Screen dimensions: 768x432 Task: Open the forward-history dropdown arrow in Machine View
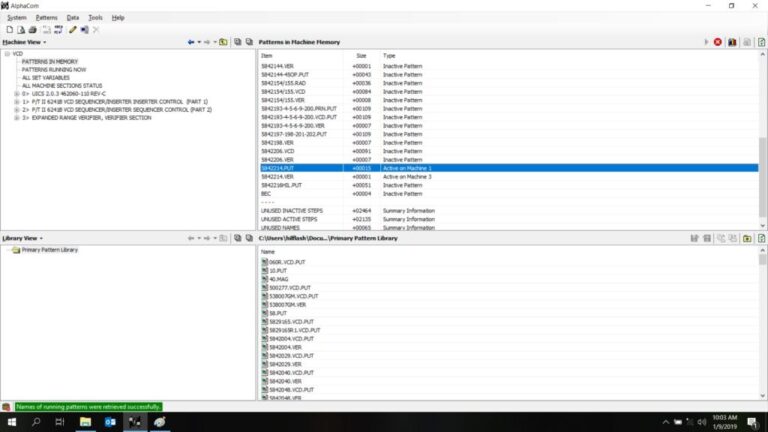click(x=215, y=42)
